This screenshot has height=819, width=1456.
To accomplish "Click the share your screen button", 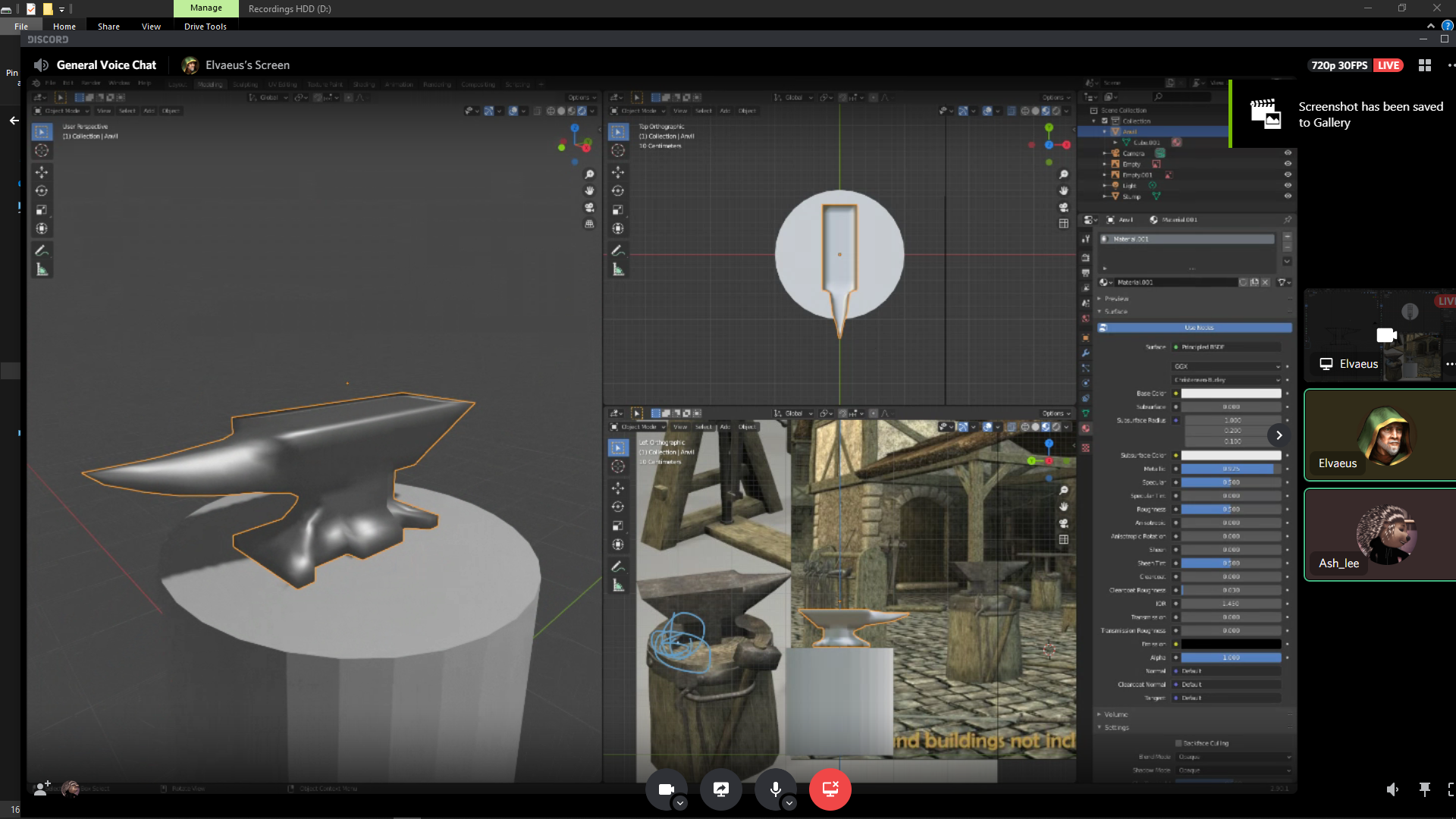I will 720,789.
